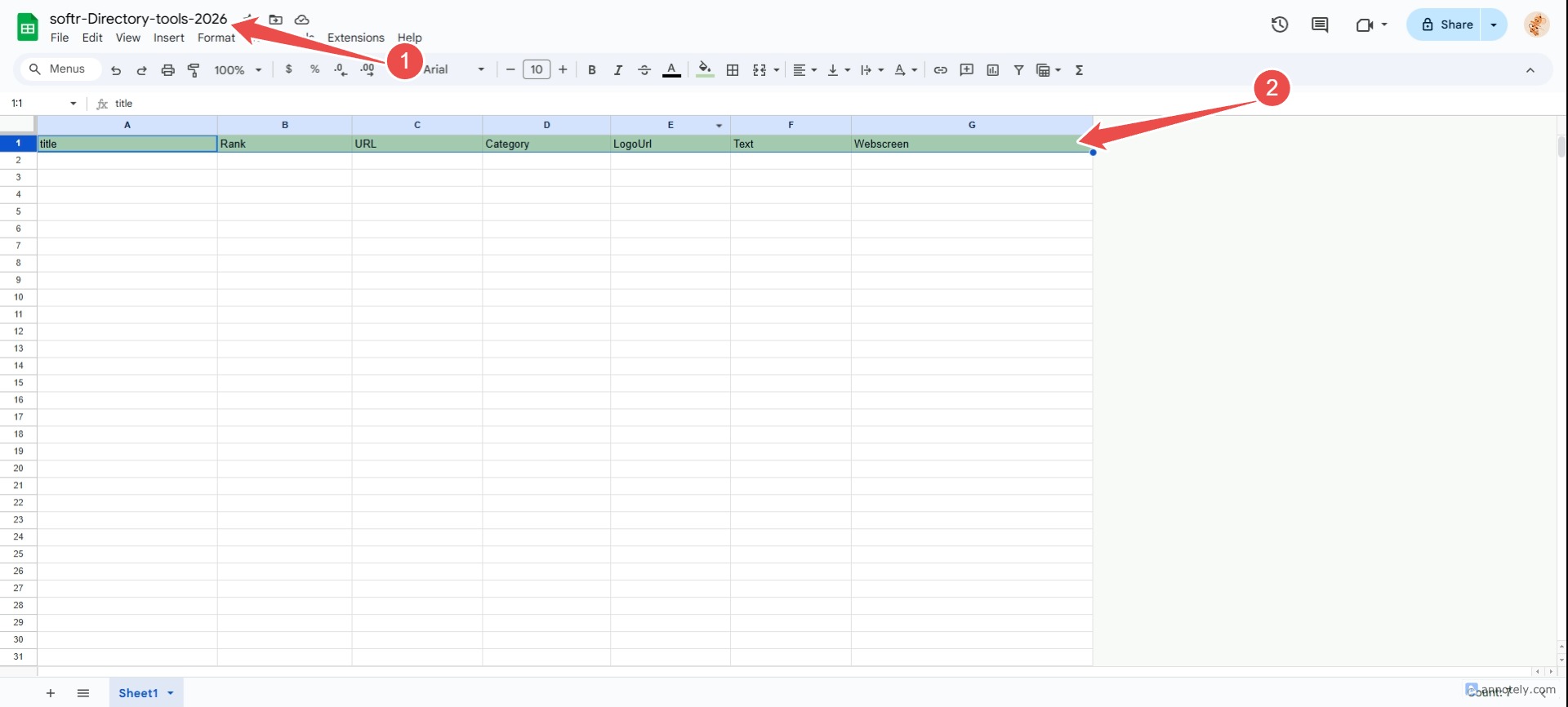The width and height of the screenshot is (1568, 707).
Task: Toggle italic formatting
Action: pos(617,70)
